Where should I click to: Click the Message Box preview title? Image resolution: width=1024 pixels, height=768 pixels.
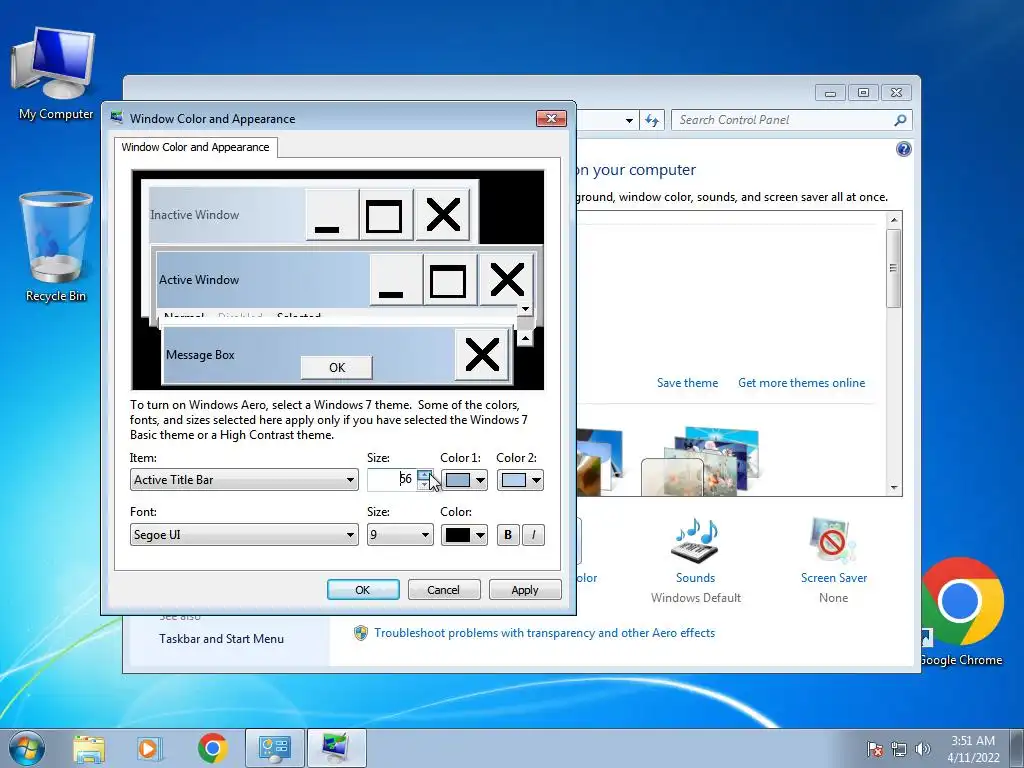coord(200,355)
